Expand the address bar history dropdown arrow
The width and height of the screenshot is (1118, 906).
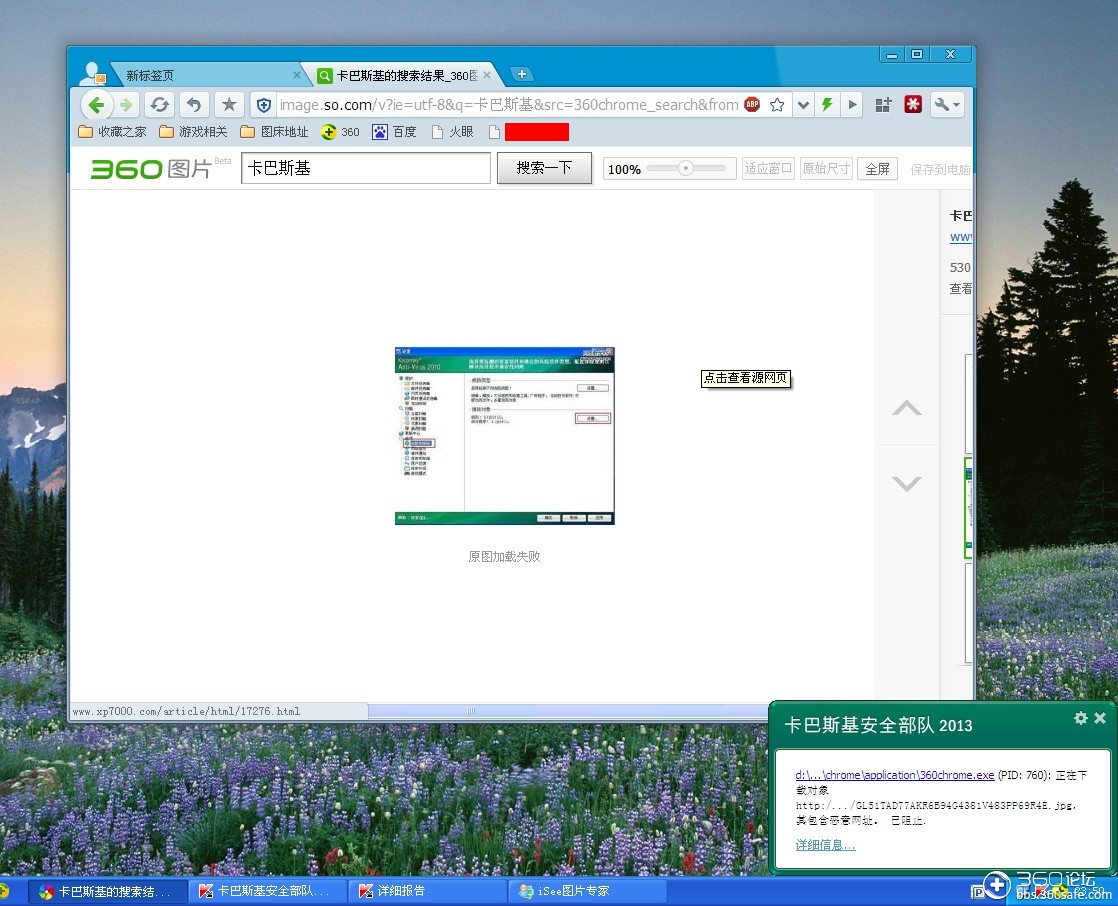click(x=804, y=105)
